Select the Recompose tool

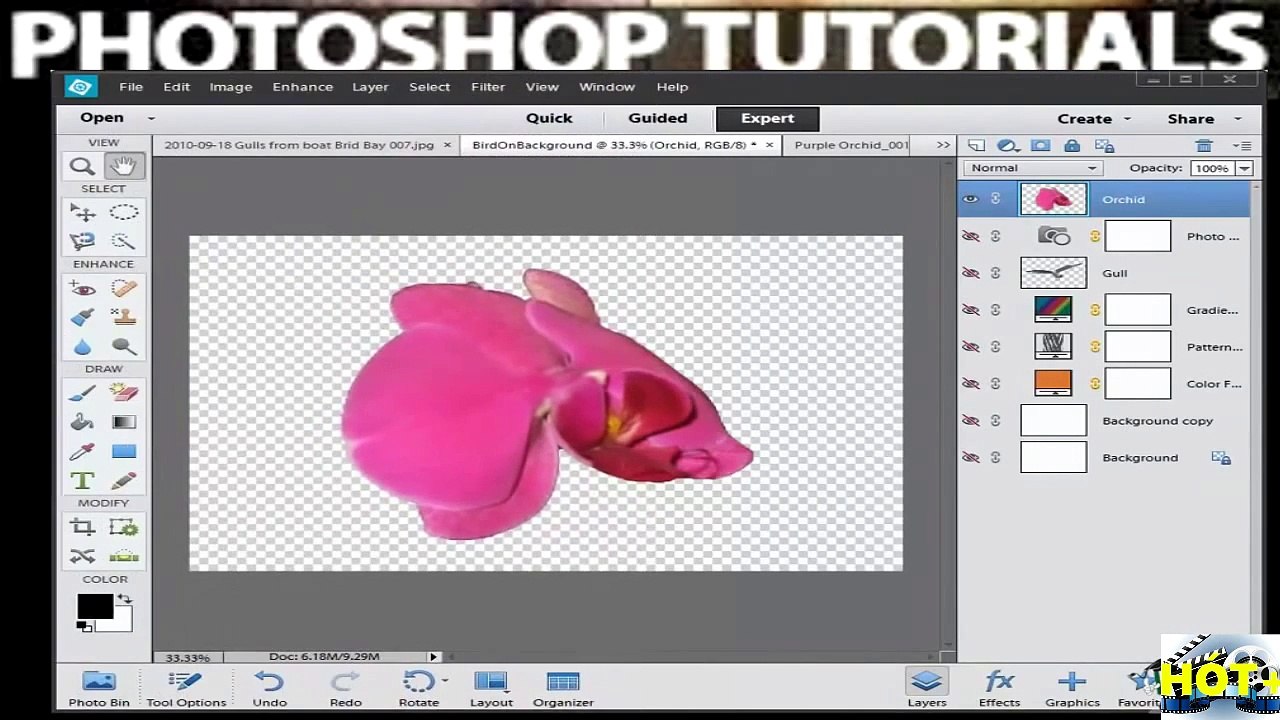[123, 527]
